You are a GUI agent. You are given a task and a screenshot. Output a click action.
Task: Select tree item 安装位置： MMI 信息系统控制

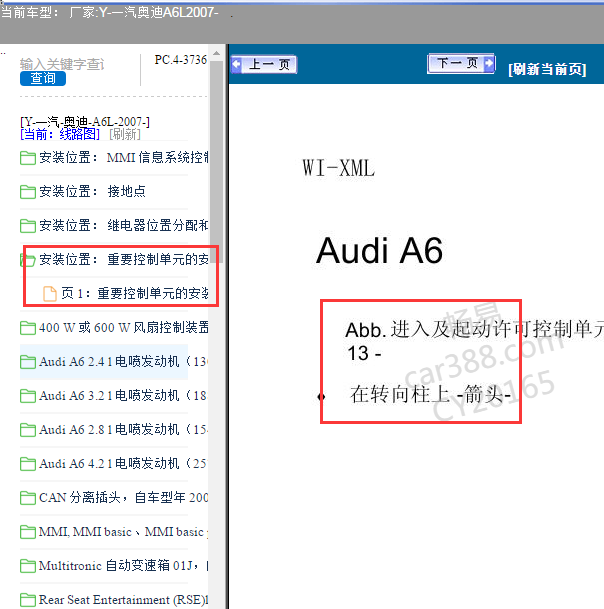click(x=124, y=158)
